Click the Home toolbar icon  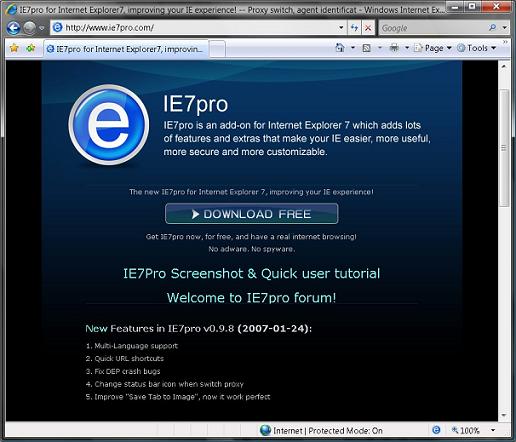point(340,48)
